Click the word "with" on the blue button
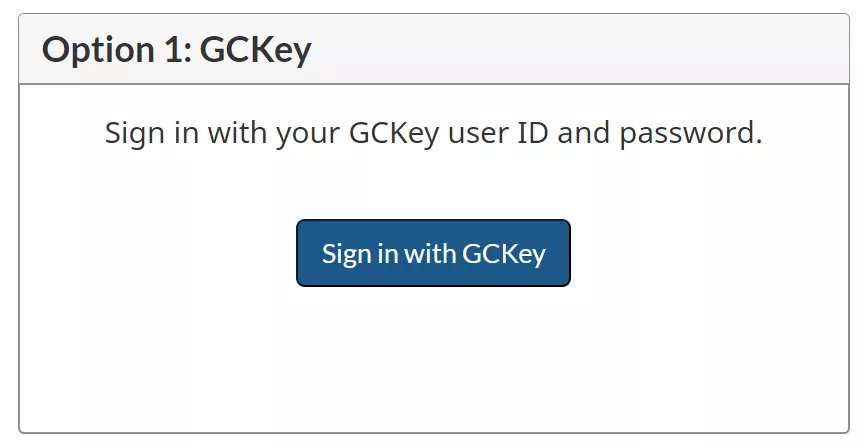Image resolution: width=864 pixels, height=448 pixels. pyautogui.click(x=429, y=254)
